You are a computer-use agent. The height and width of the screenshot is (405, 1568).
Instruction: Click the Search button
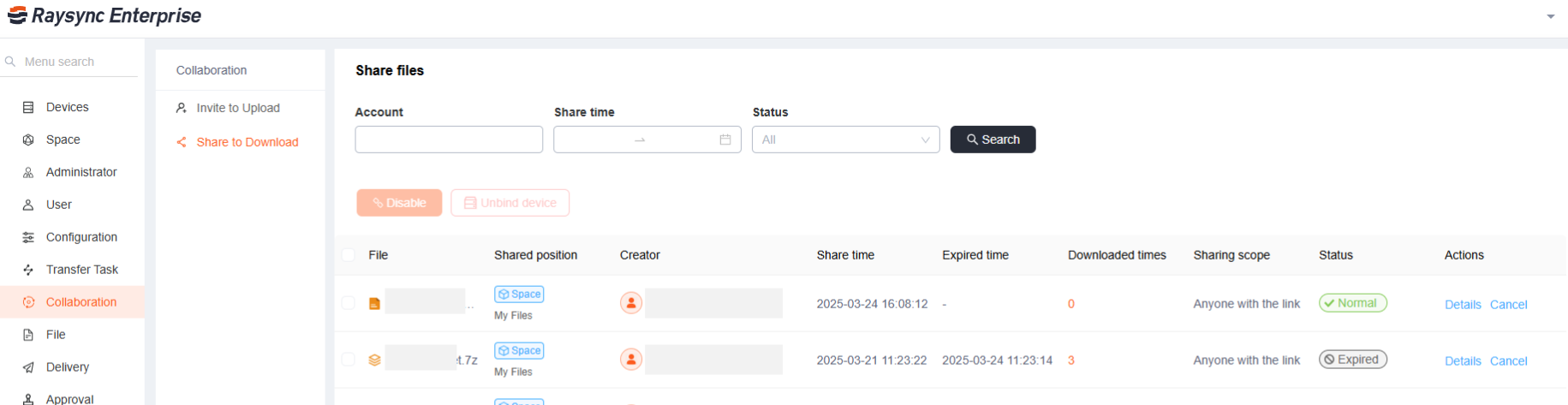pos(993,140)
